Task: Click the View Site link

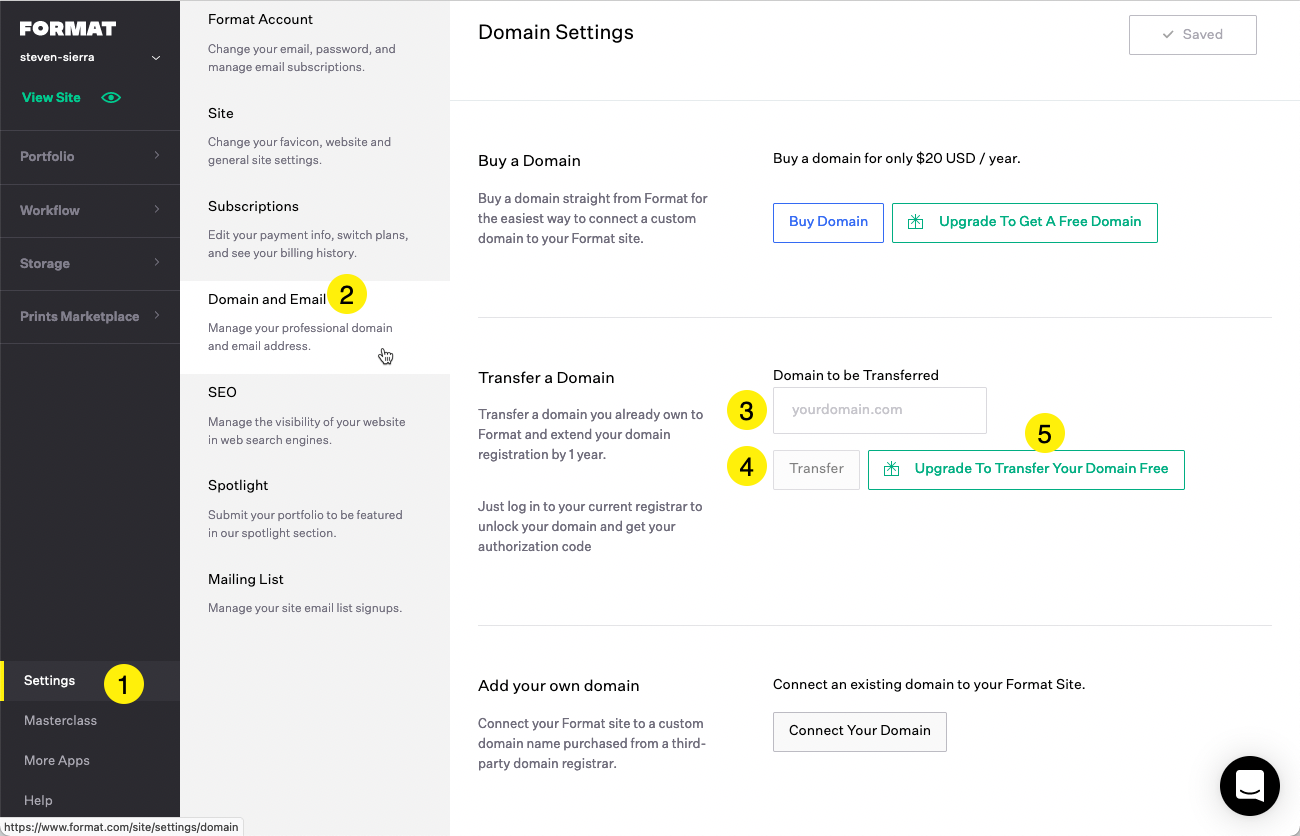Action: pyautogui.click(x=51, y=98)
